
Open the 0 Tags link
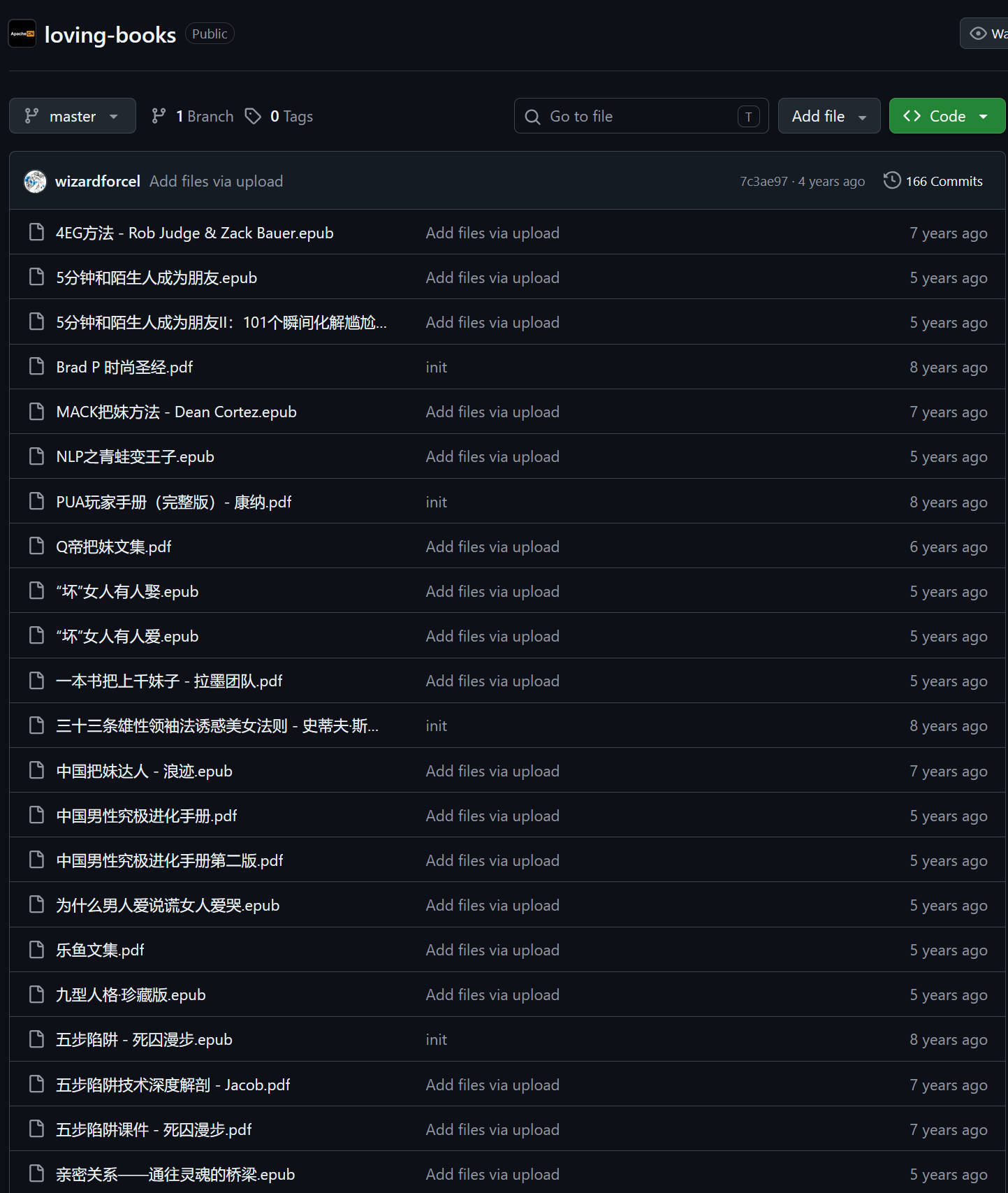(279, 116)
